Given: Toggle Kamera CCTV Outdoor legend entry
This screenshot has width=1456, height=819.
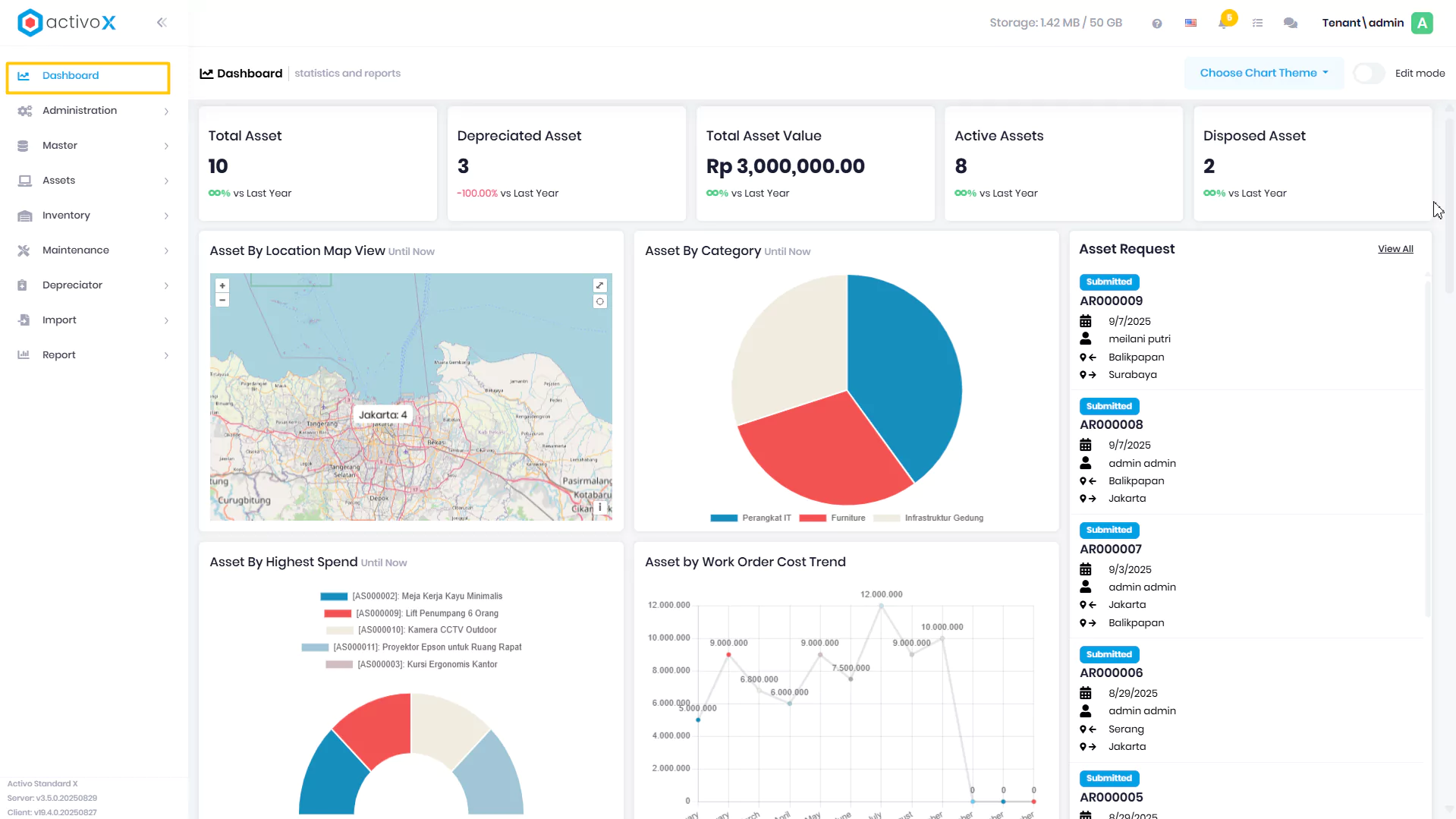Looking at the screenshot, I should click(x=411, y=630).
